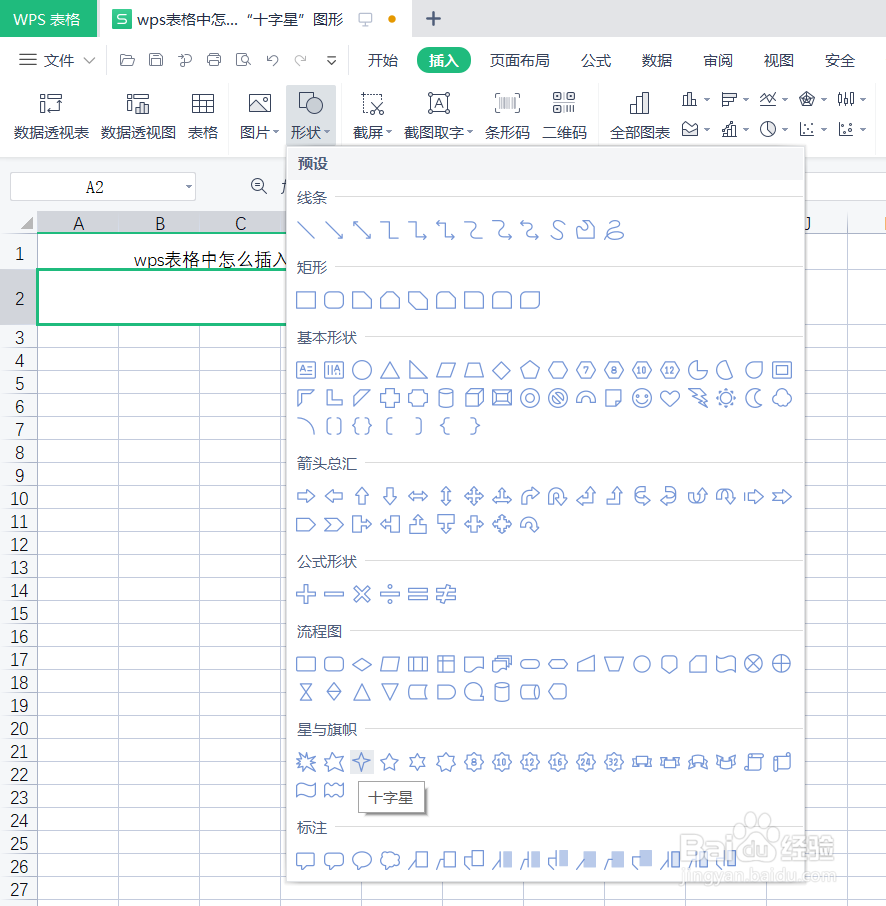
Task: Select the right arrow shape
Action: [306, 496]
